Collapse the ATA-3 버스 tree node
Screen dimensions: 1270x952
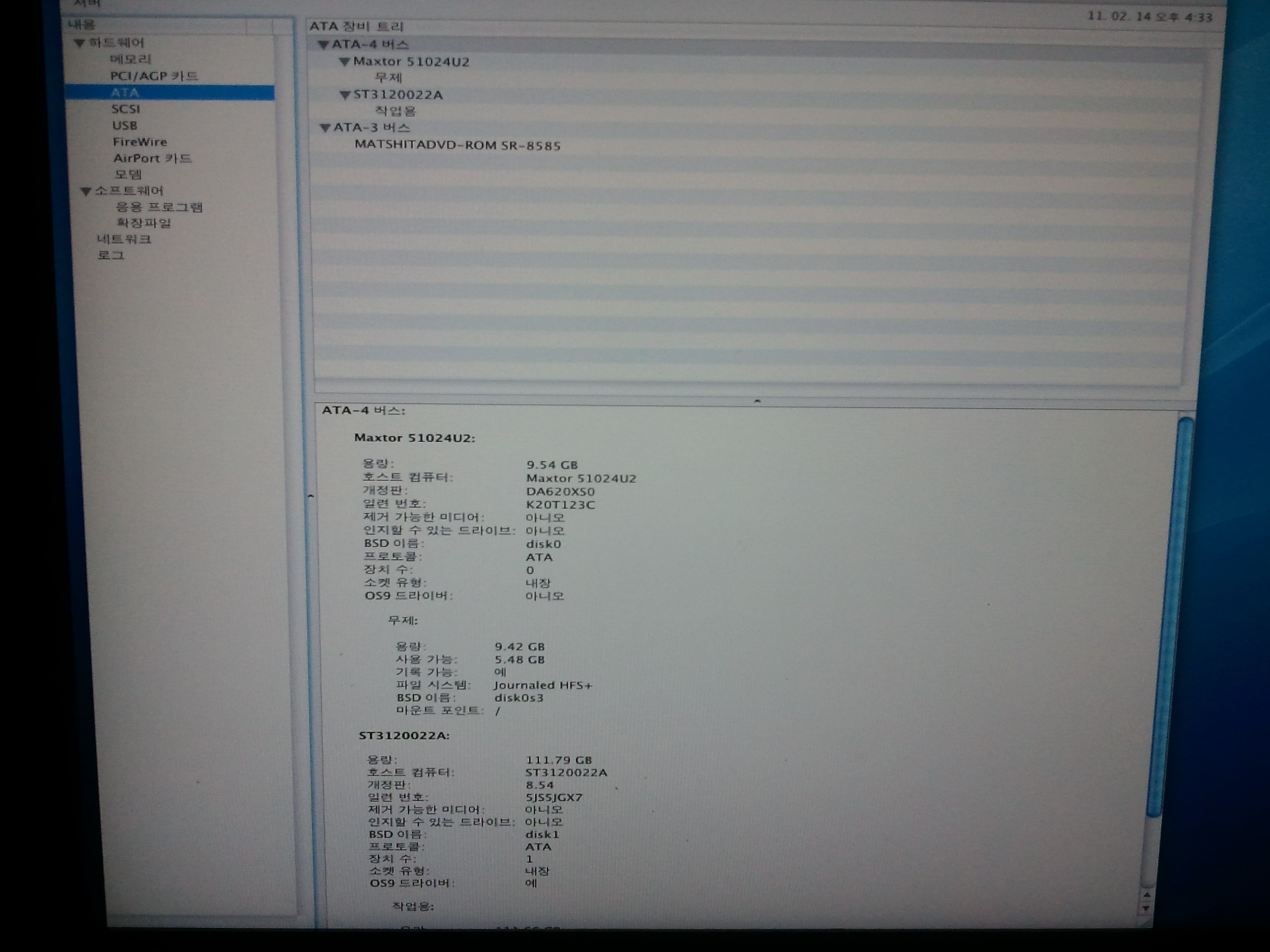click(325, 128)
